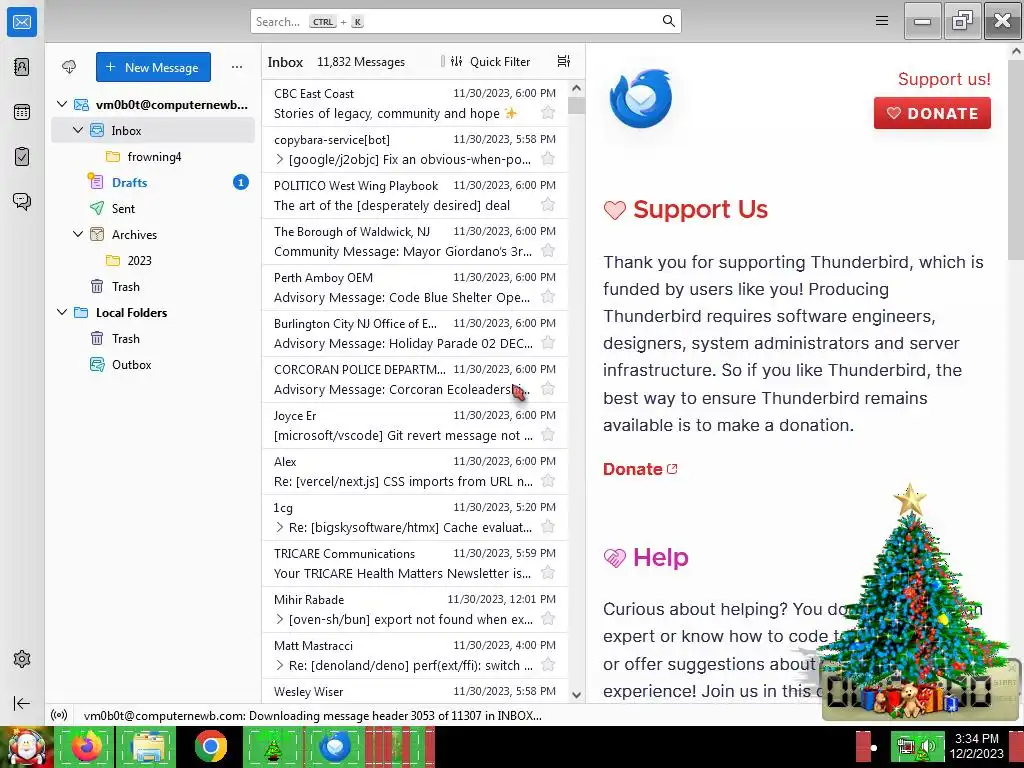Open the Chat space
1024x768 pixels.
[x=22, y=201]
